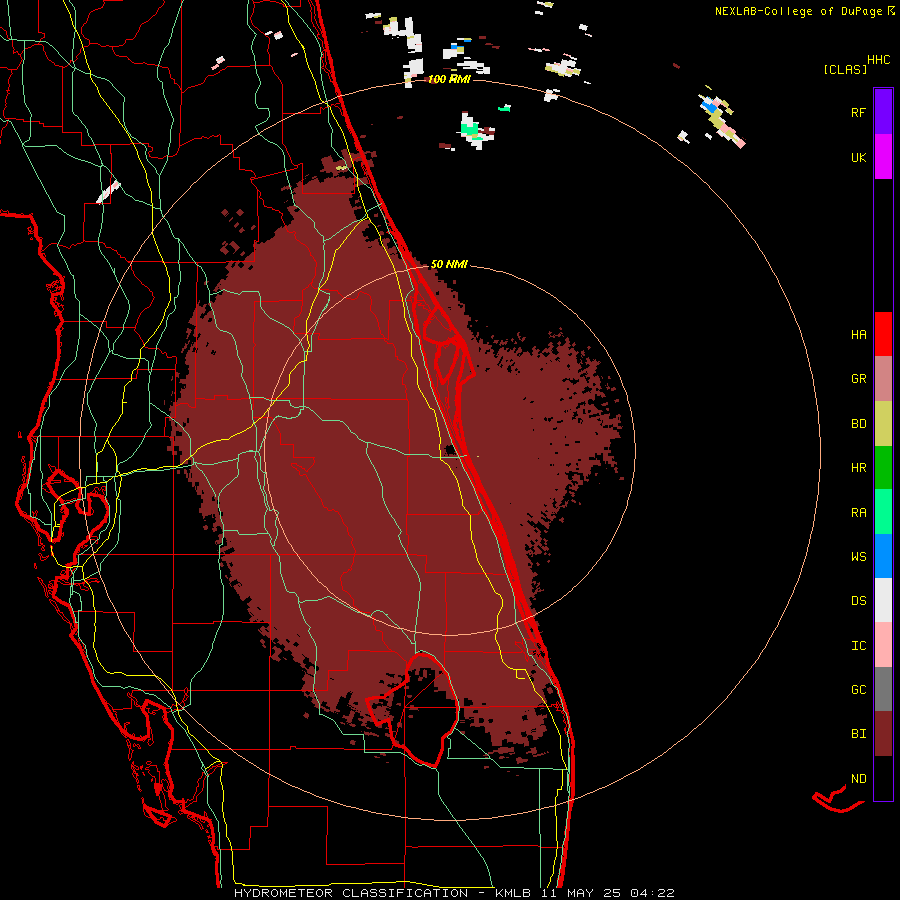Image resolution: width=900 pixels, height=900 pixels.
Task: Click the 04:22 timestamp
Action: point(651,893)
